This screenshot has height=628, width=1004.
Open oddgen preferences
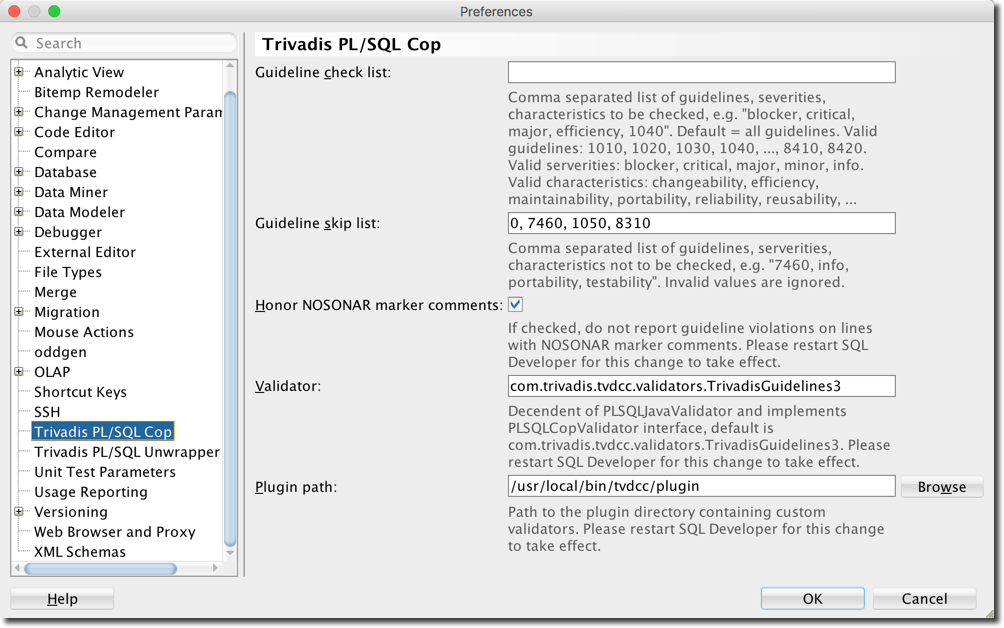pyautogui.click(x=60, y=352)
